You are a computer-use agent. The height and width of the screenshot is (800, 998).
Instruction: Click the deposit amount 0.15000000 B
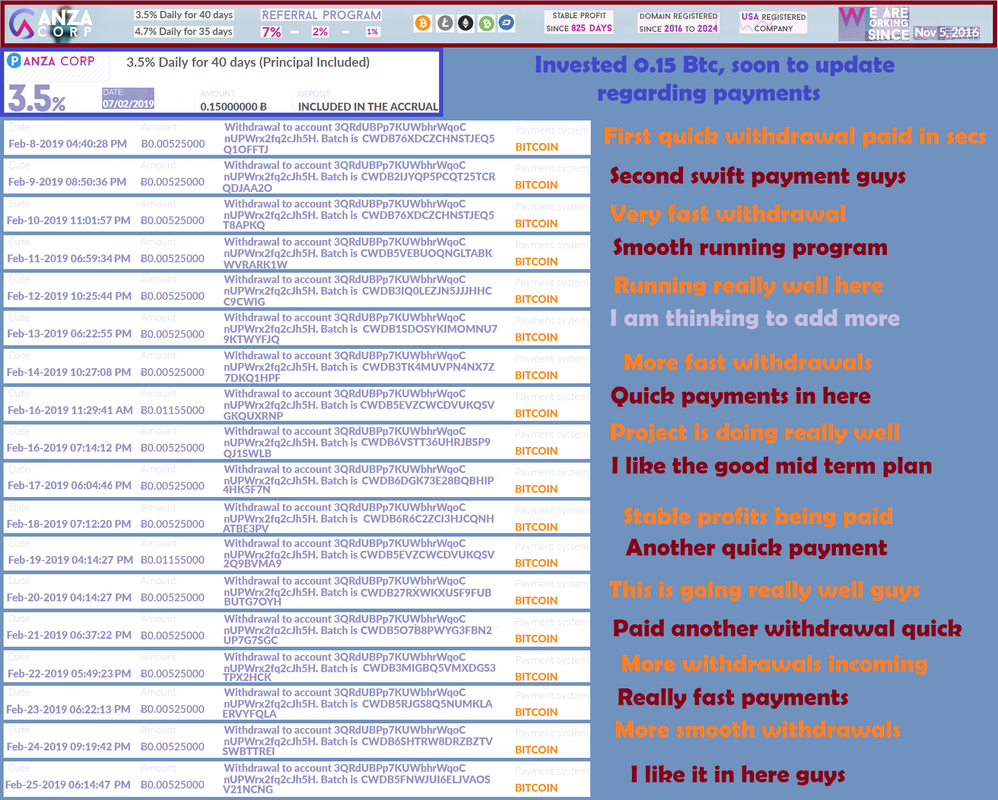coord(234,107)
